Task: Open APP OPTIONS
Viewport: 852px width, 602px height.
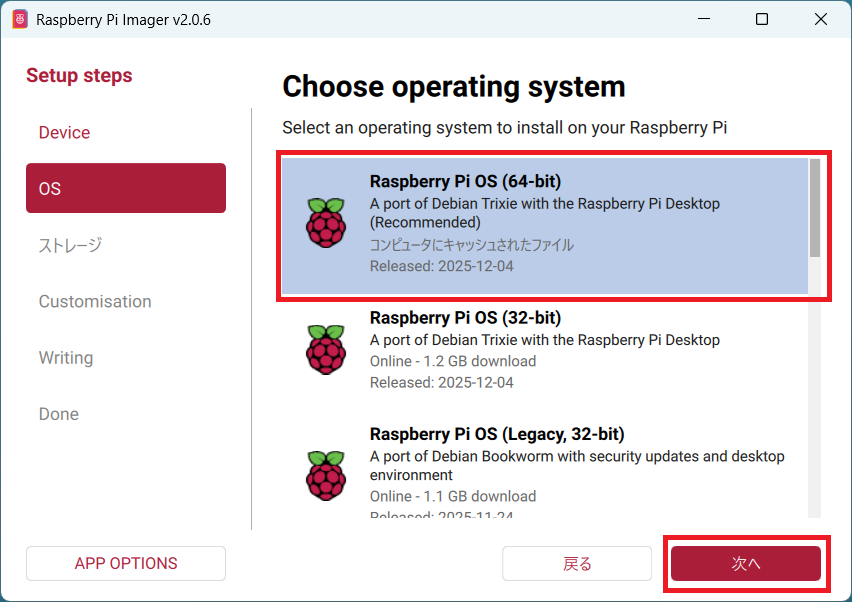Action: point(126,563)
